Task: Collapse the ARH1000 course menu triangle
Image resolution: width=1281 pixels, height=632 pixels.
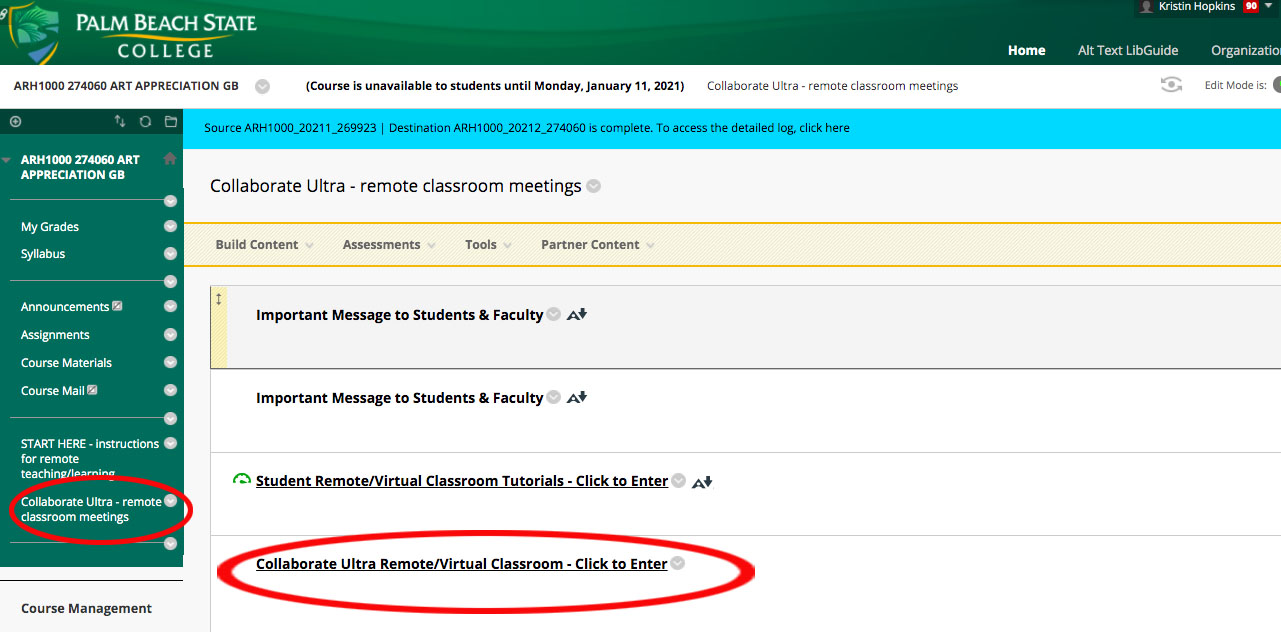Action: point(7,160)
